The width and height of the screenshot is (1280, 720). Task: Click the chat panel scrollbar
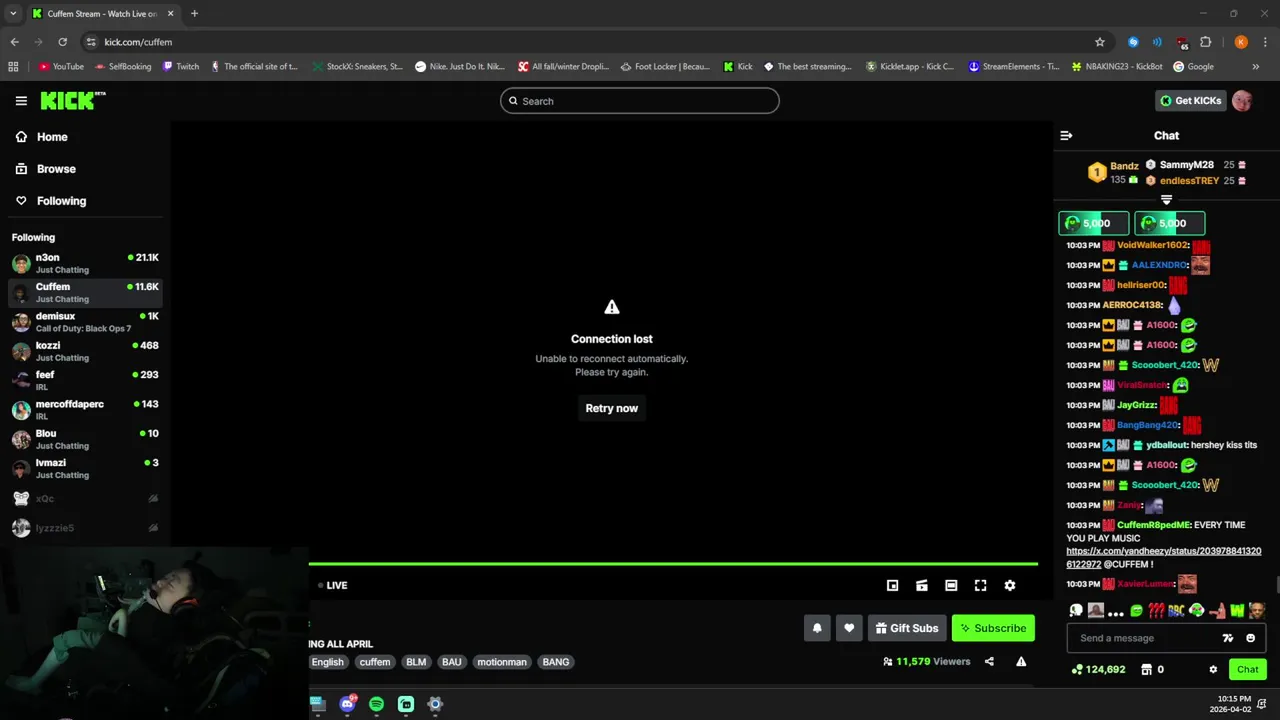tap(1276, 585)
